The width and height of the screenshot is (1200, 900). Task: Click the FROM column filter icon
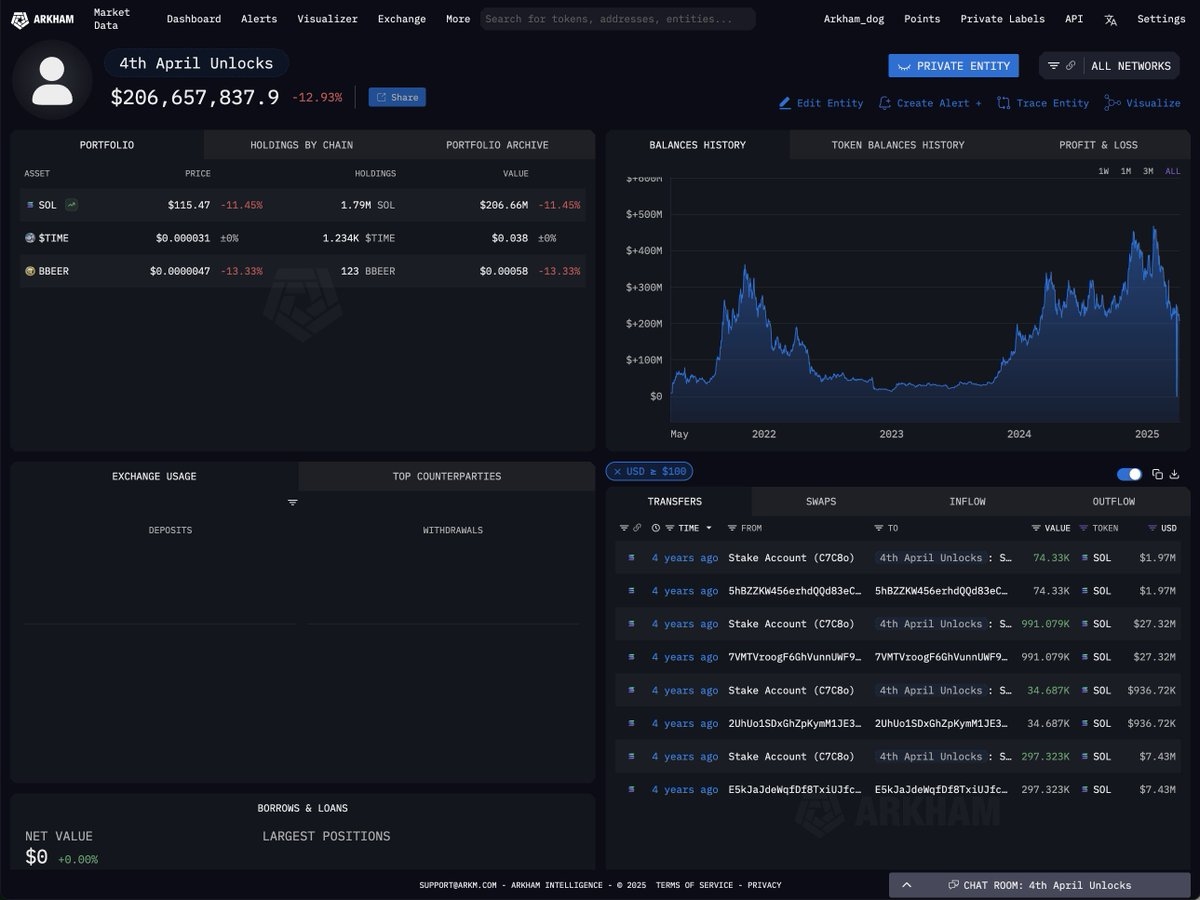732,528
